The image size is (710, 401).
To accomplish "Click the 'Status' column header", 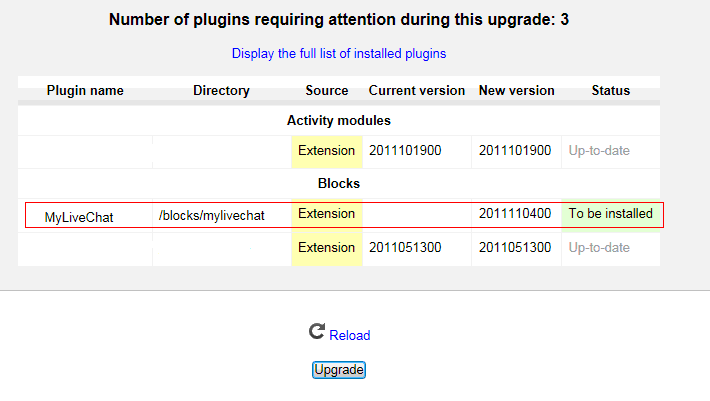I will click(610, 90).
